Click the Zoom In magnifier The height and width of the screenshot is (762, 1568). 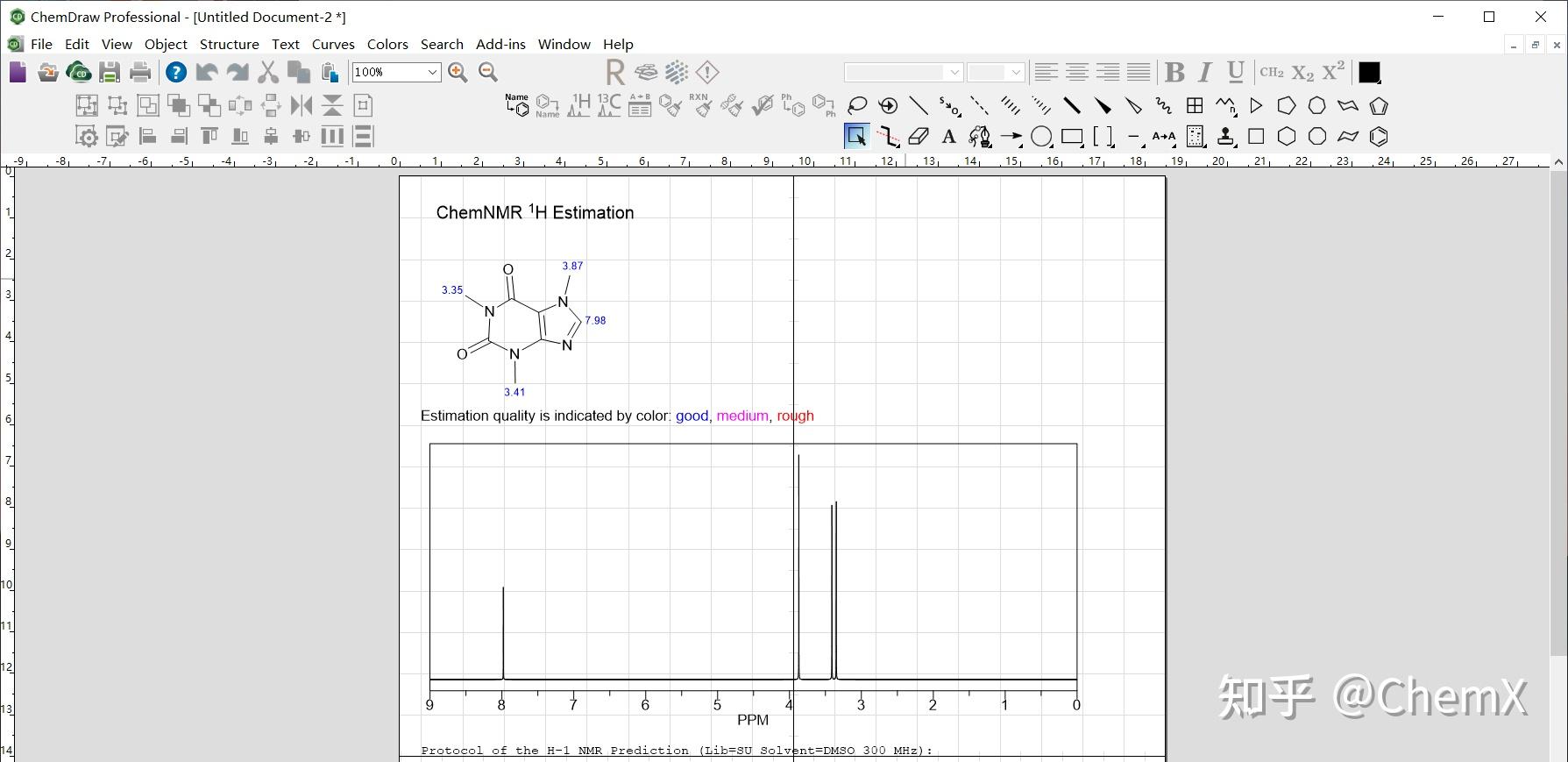pyautogui.click(x=458, y=73)
